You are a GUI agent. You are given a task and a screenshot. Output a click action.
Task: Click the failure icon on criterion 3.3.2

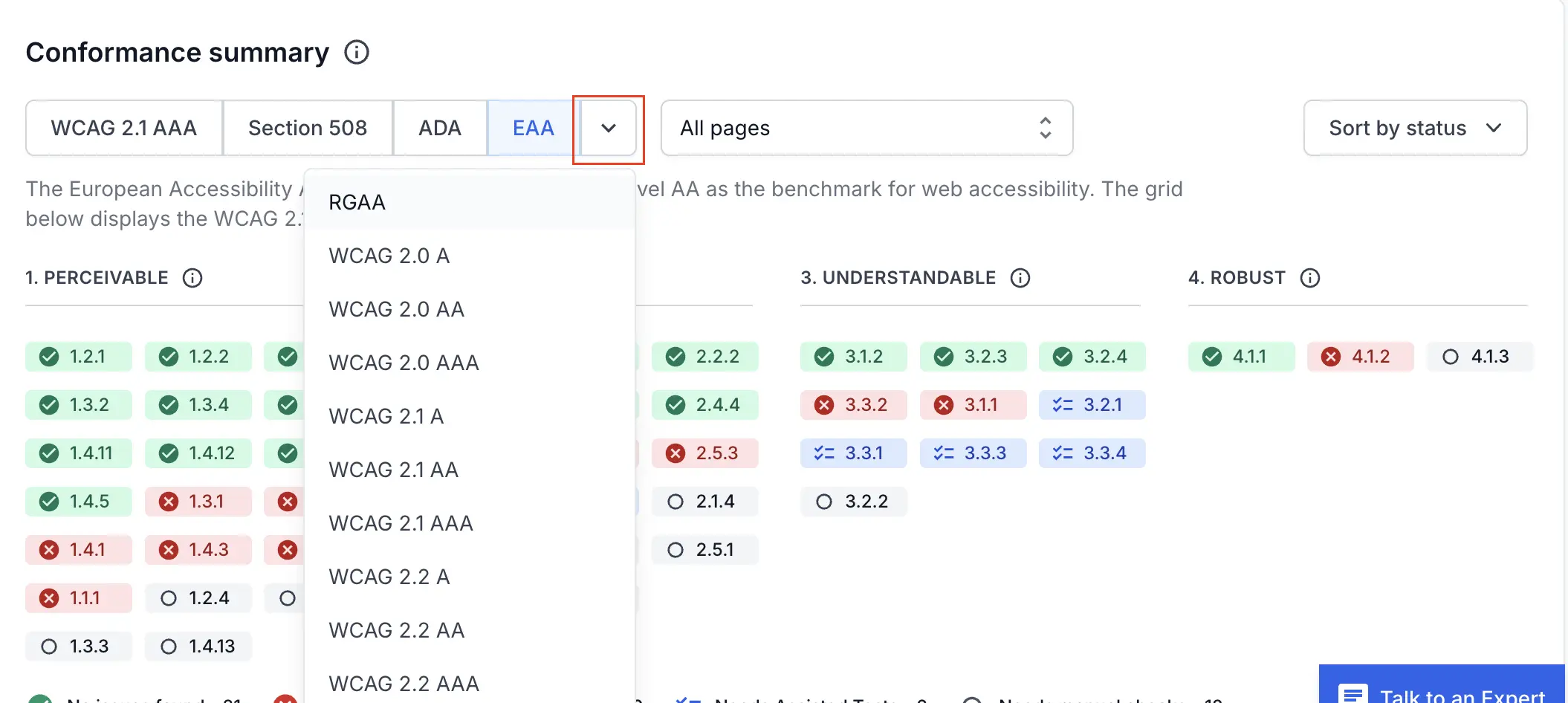[x=825, y=405]
